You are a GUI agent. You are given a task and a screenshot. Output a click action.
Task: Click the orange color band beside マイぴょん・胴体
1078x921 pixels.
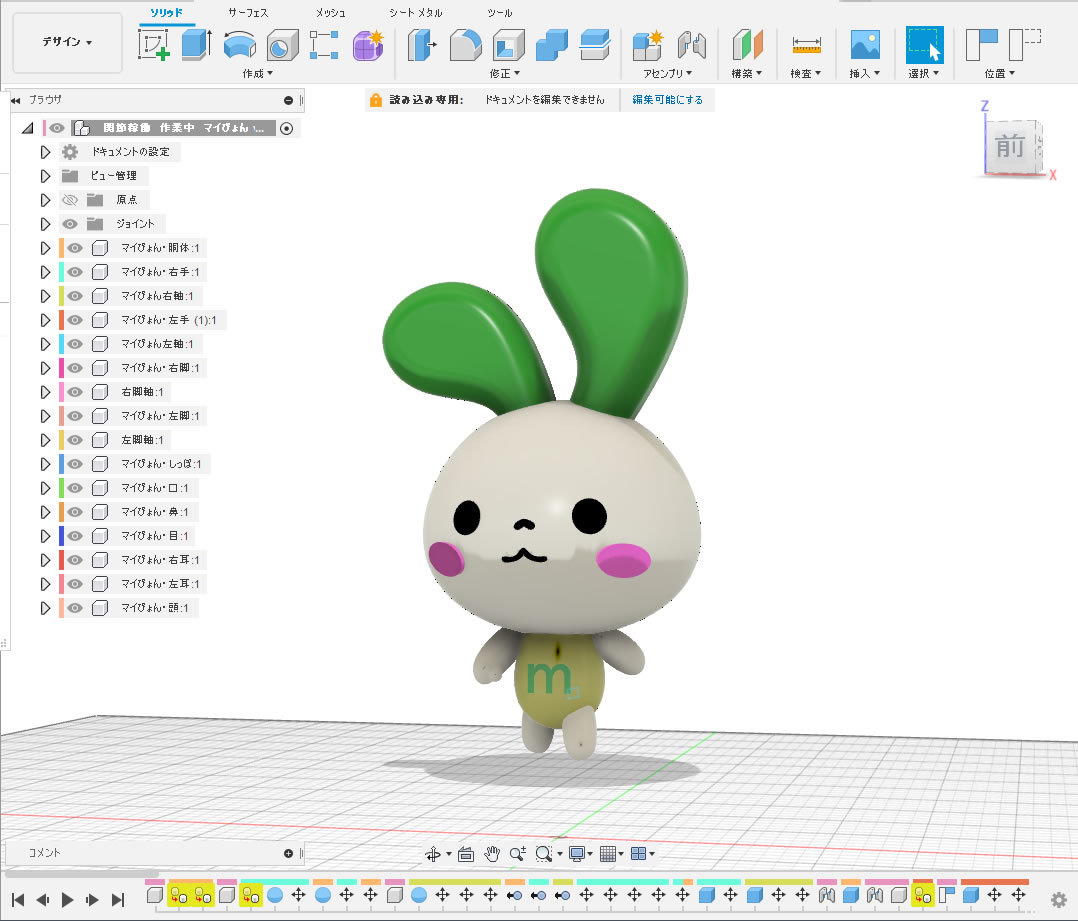62,248
